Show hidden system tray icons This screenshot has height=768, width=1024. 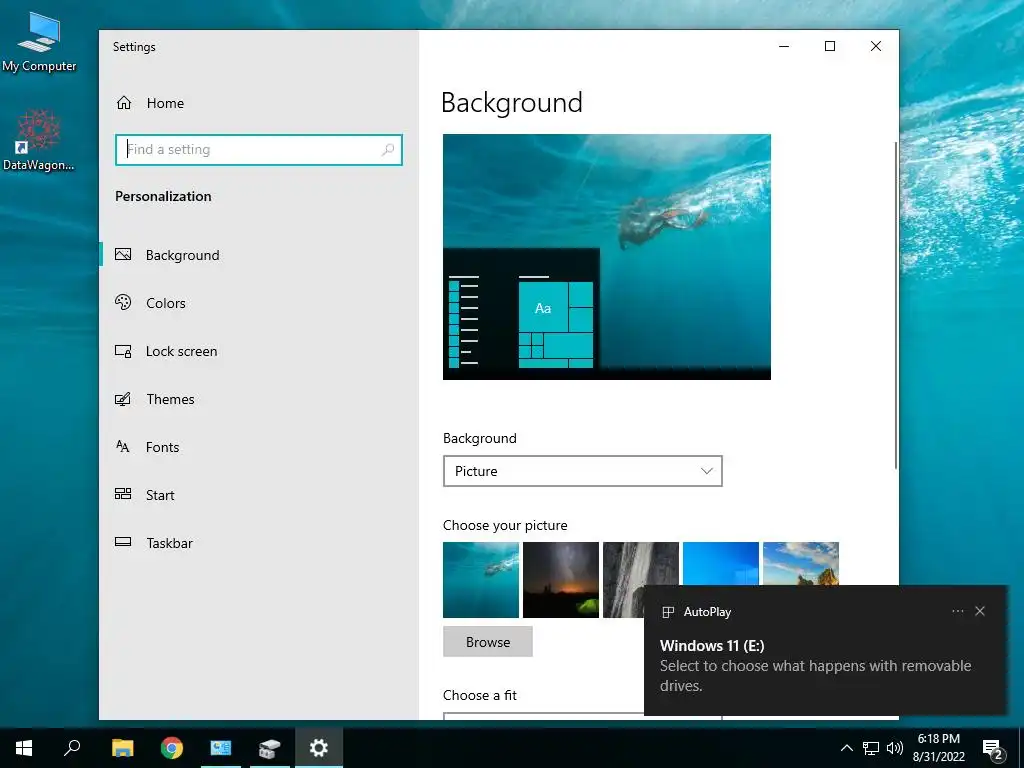[846, 748]
